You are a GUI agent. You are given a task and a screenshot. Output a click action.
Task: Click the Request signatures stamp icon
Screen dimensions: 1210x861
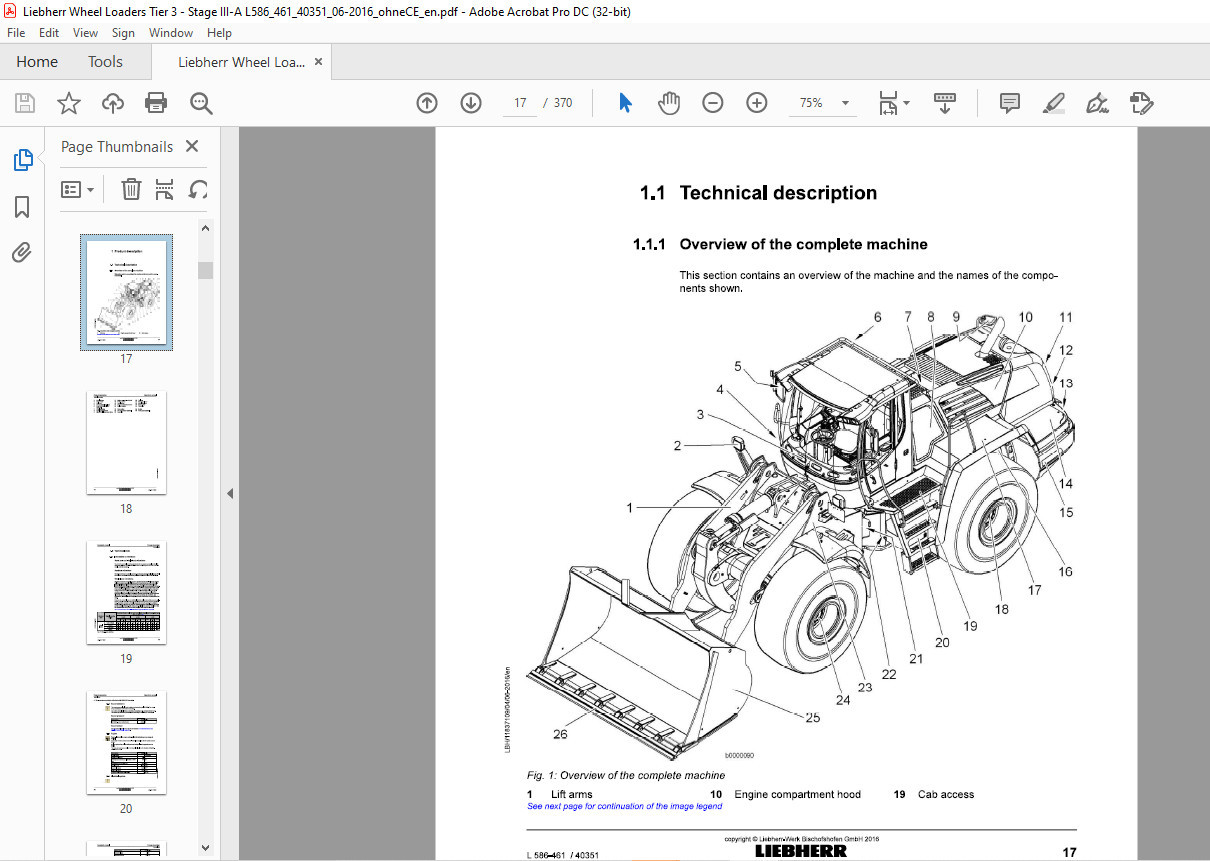coord(1141,103)
